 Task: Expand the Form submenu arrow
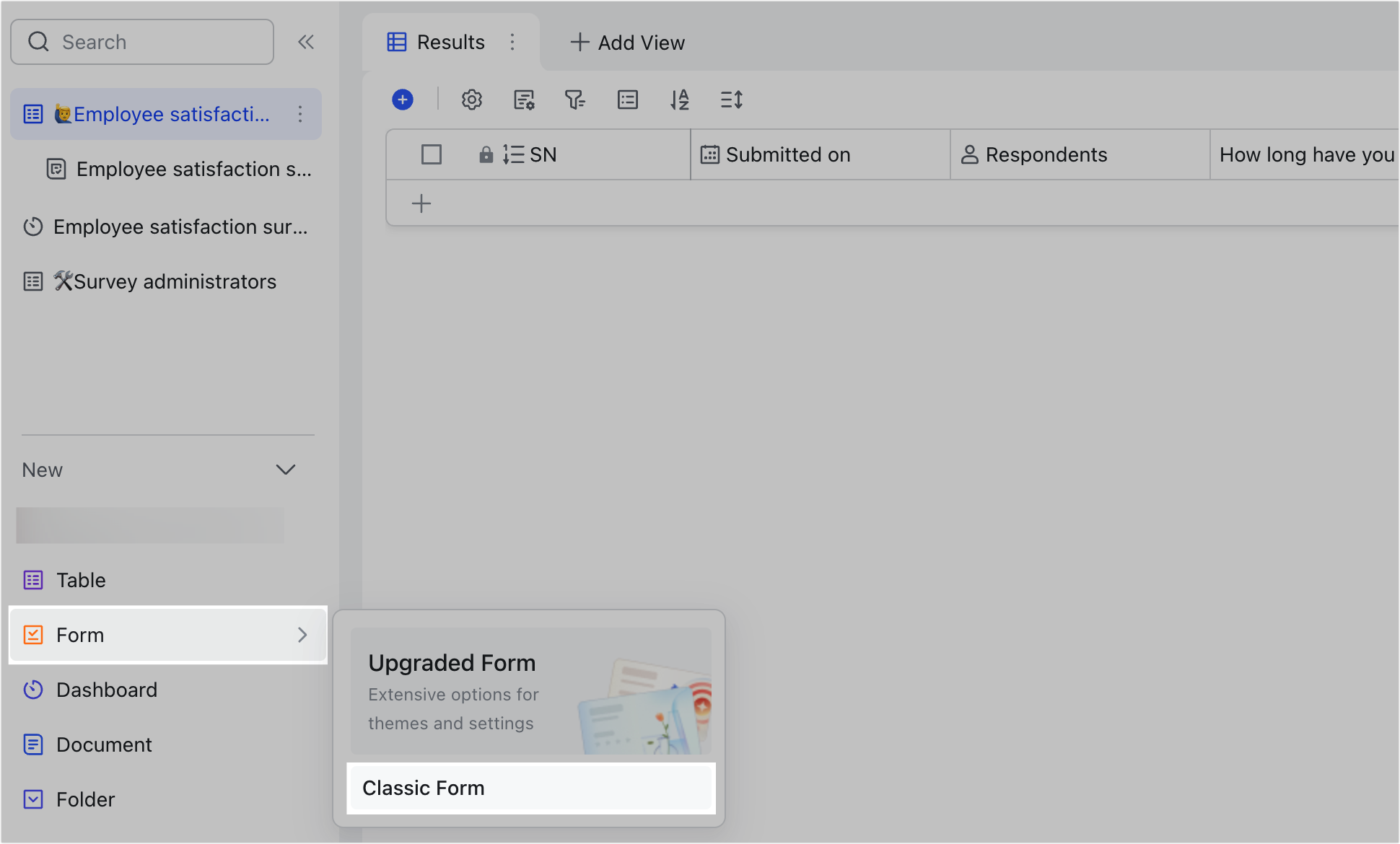[x=302, y=635]
